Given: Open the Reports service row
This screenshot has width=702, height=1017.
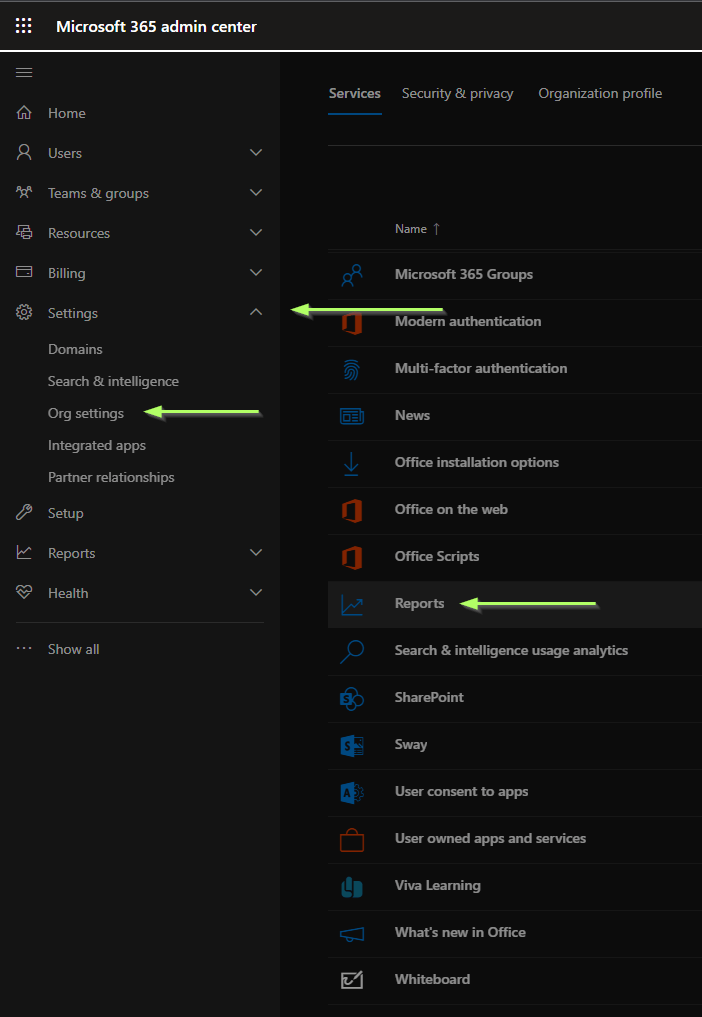Looking at the screenshot, I should tap(514, 604).
